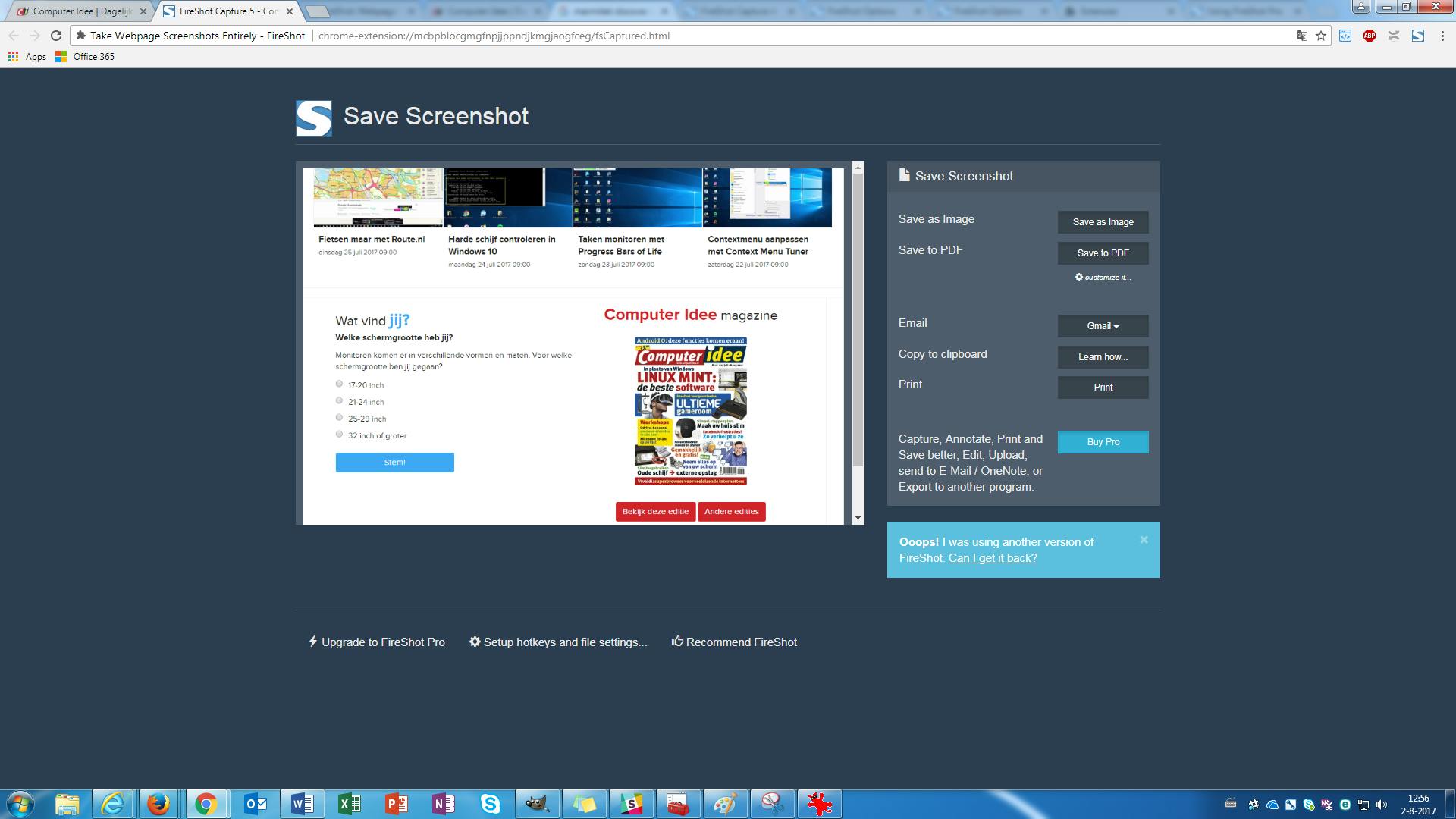1456x819 pixels.
Task: Click customize it under Save to PDF
Action: coord(1103,278)
